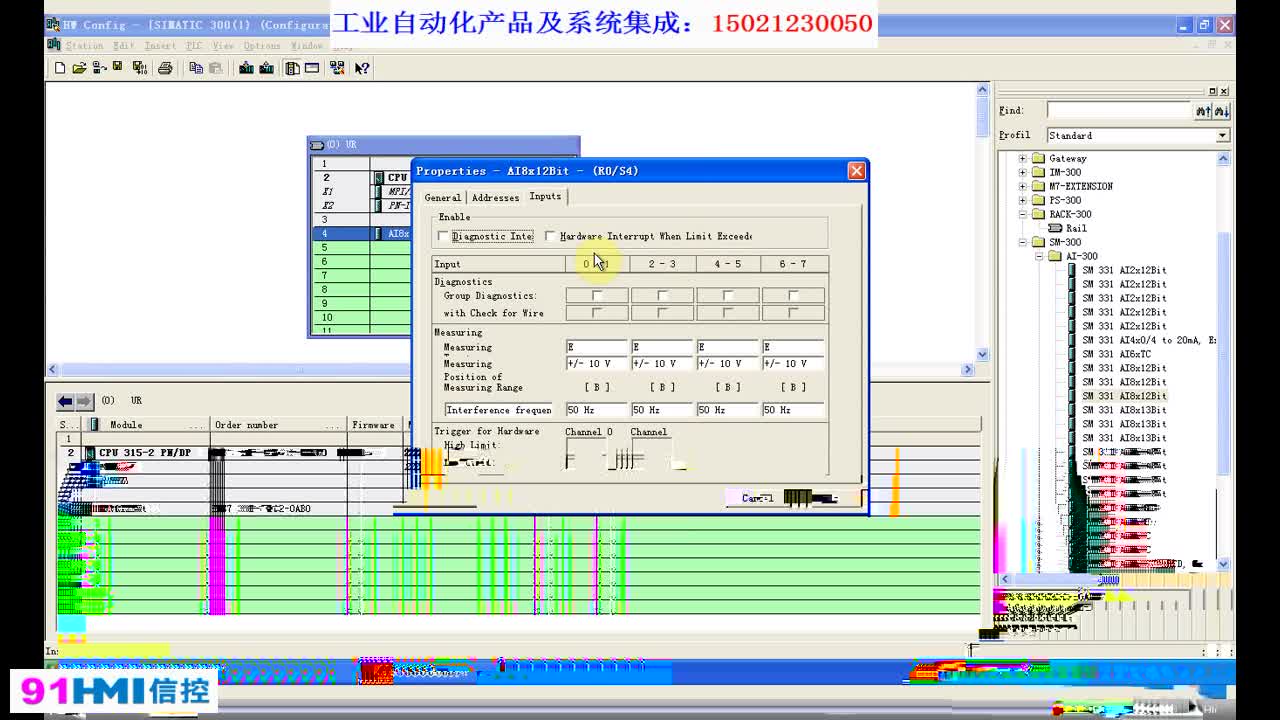Activate the Help pointer icon
The image size is (1280, 720).
point(363,67)
